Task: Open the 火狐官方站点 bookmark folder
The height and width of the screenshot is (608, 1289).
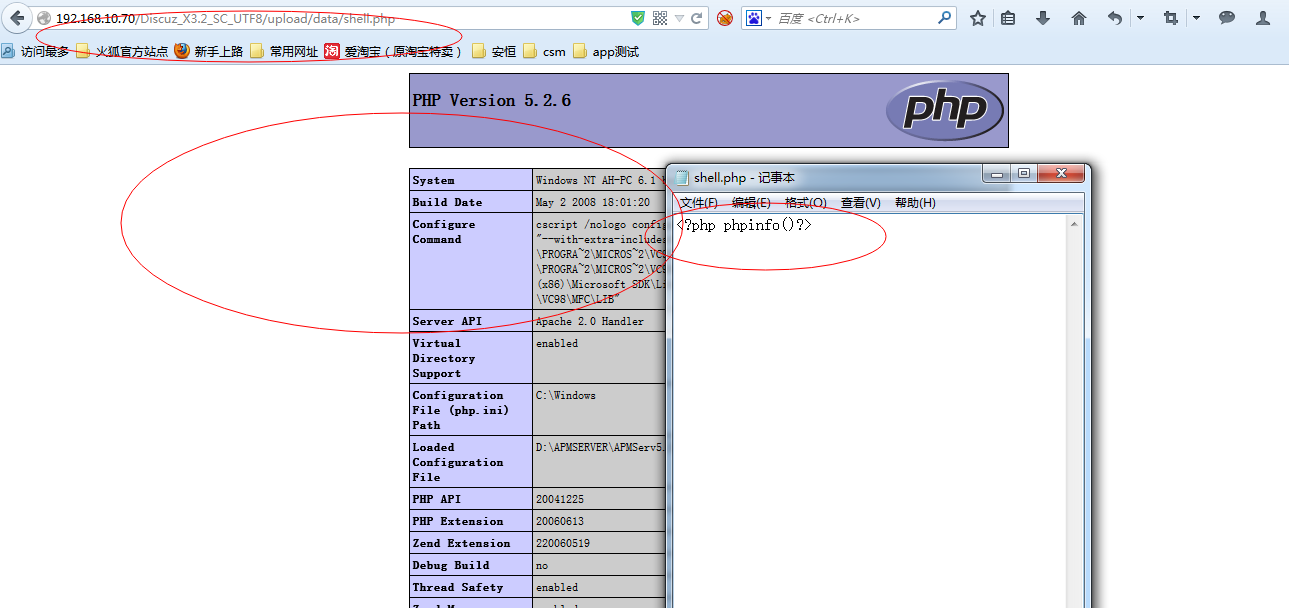Action: (122, 52)
